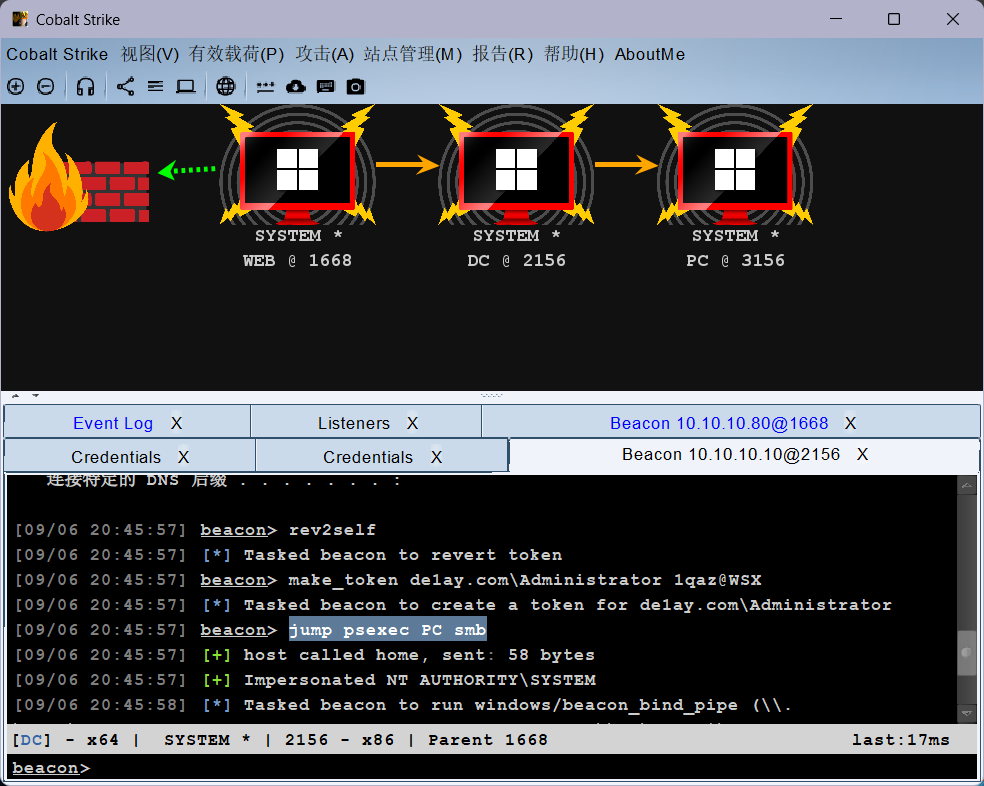Close the Listeners tab
This screenshot has height=786, width=984.
pos(412,423)
